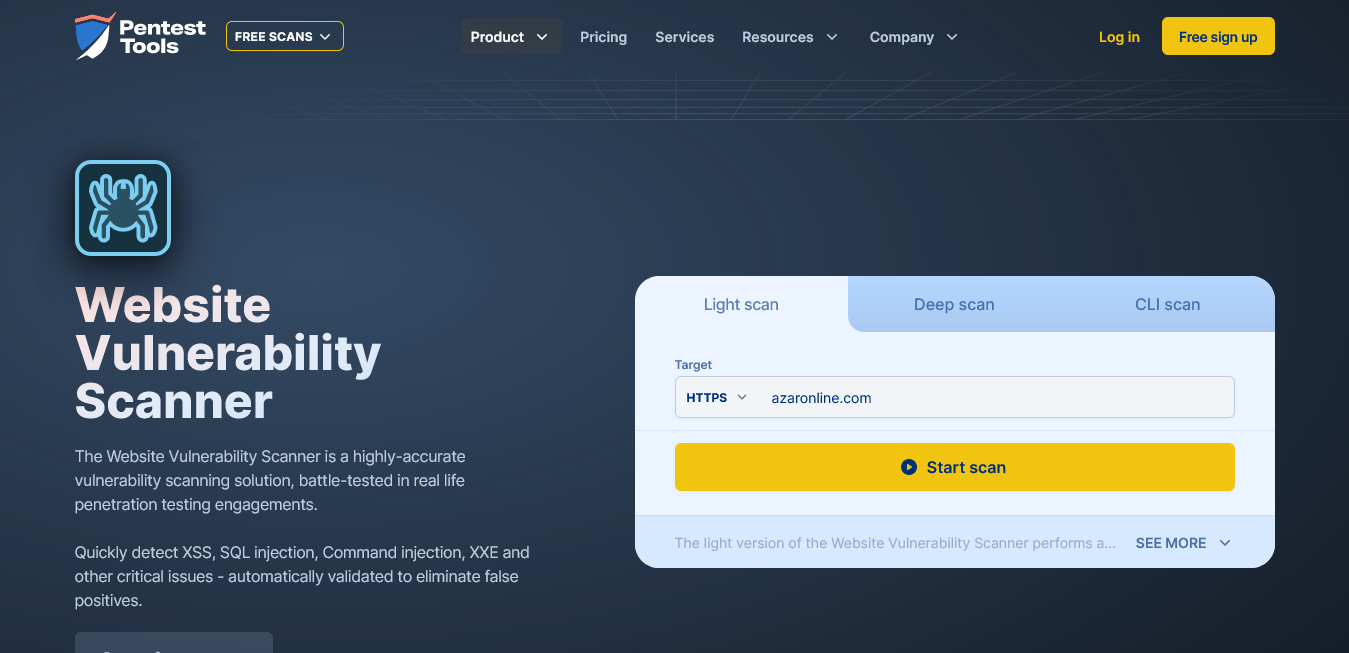Click the Pentest Tools wordmark text
1349x653 pixels.
tap(163, 37)
